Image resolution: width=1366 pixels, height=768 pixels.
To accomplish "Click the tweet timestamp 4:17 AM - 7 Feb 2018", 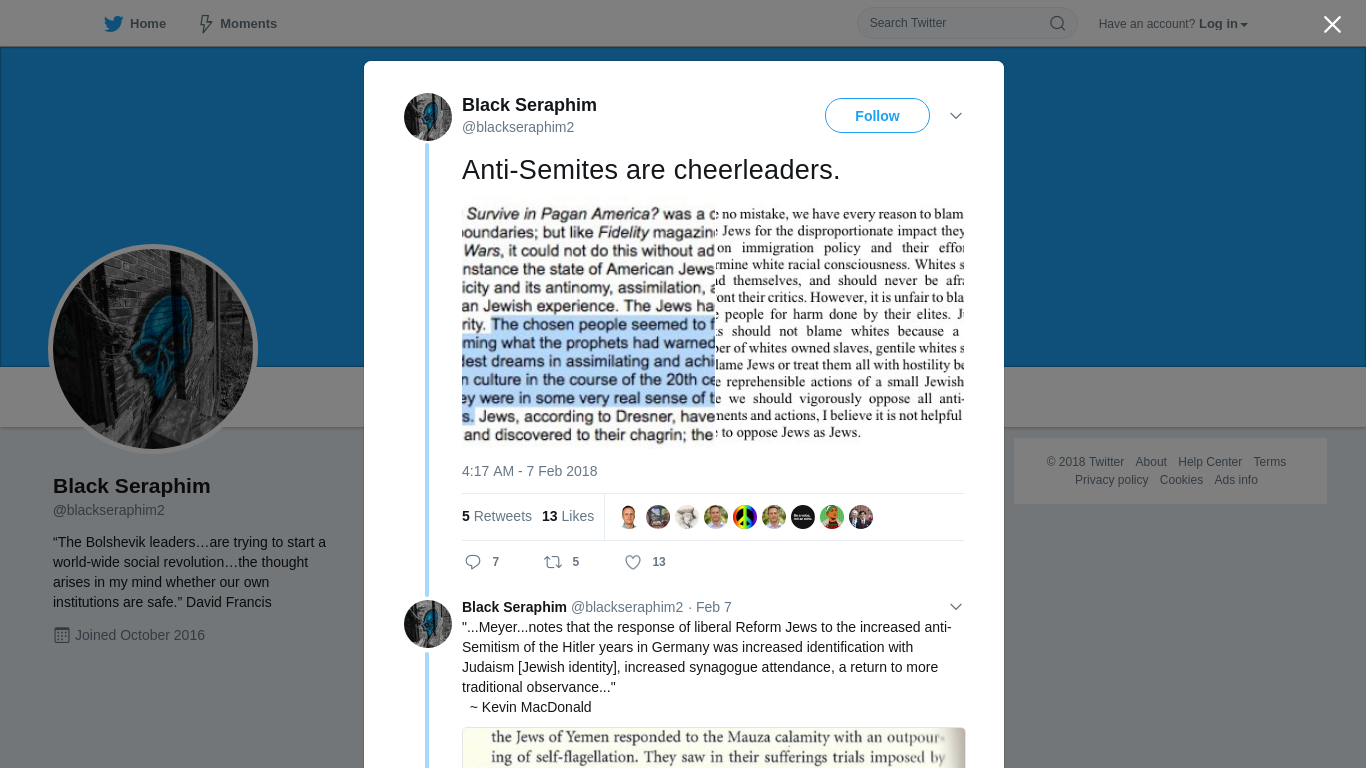I will (x=530, y=471).
